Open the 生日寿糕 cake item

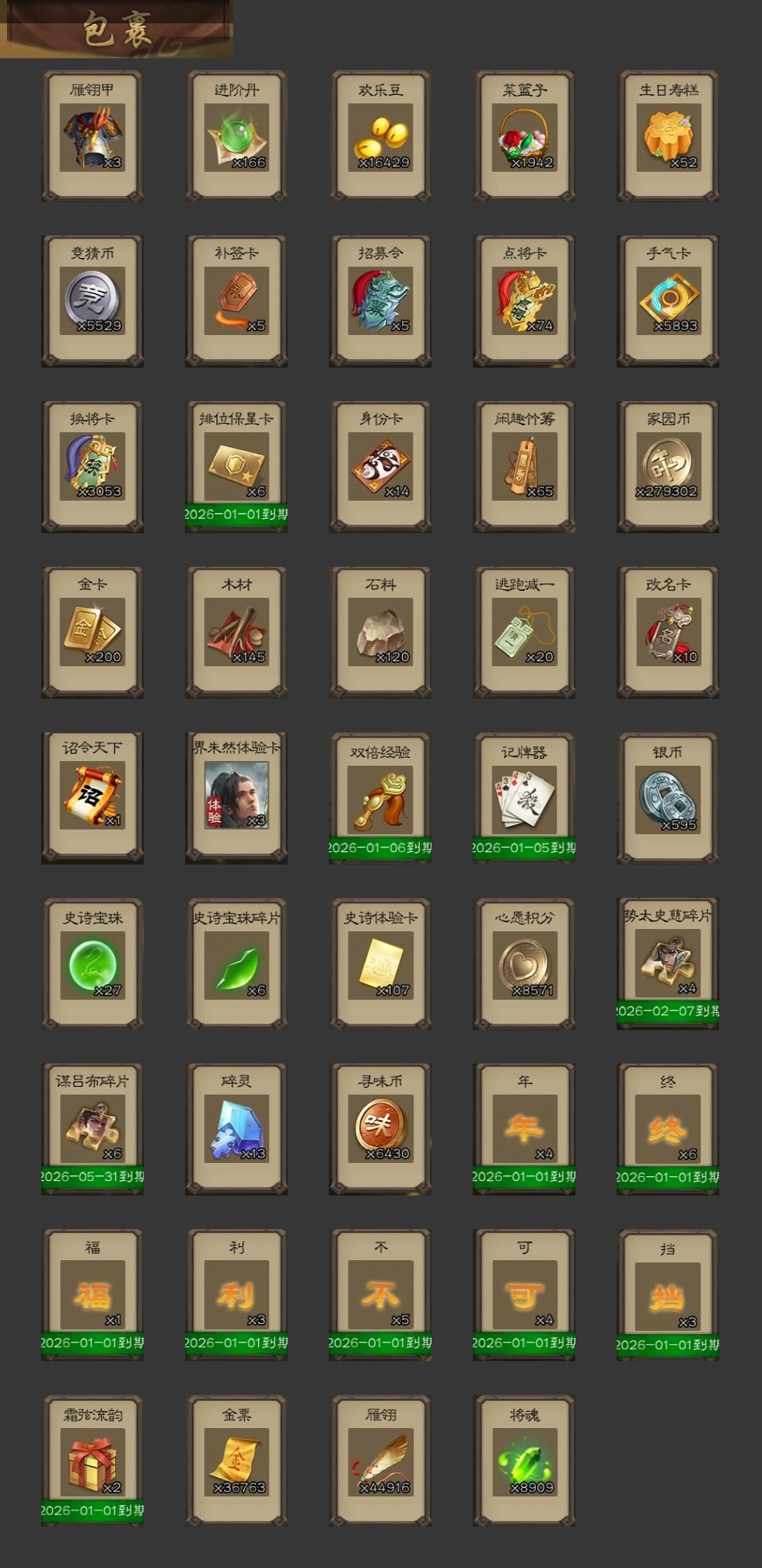(668, 137)
